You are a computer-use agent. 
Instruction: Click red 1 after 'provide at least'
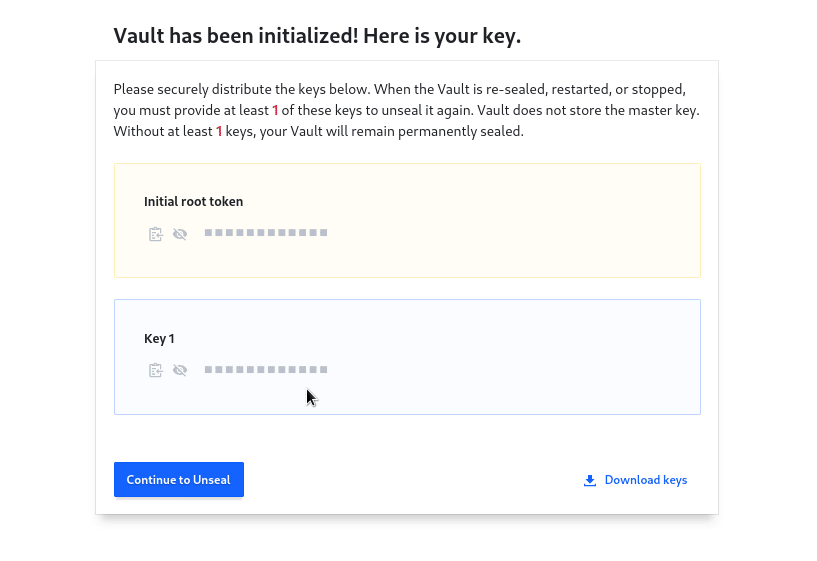click(275, 110)
